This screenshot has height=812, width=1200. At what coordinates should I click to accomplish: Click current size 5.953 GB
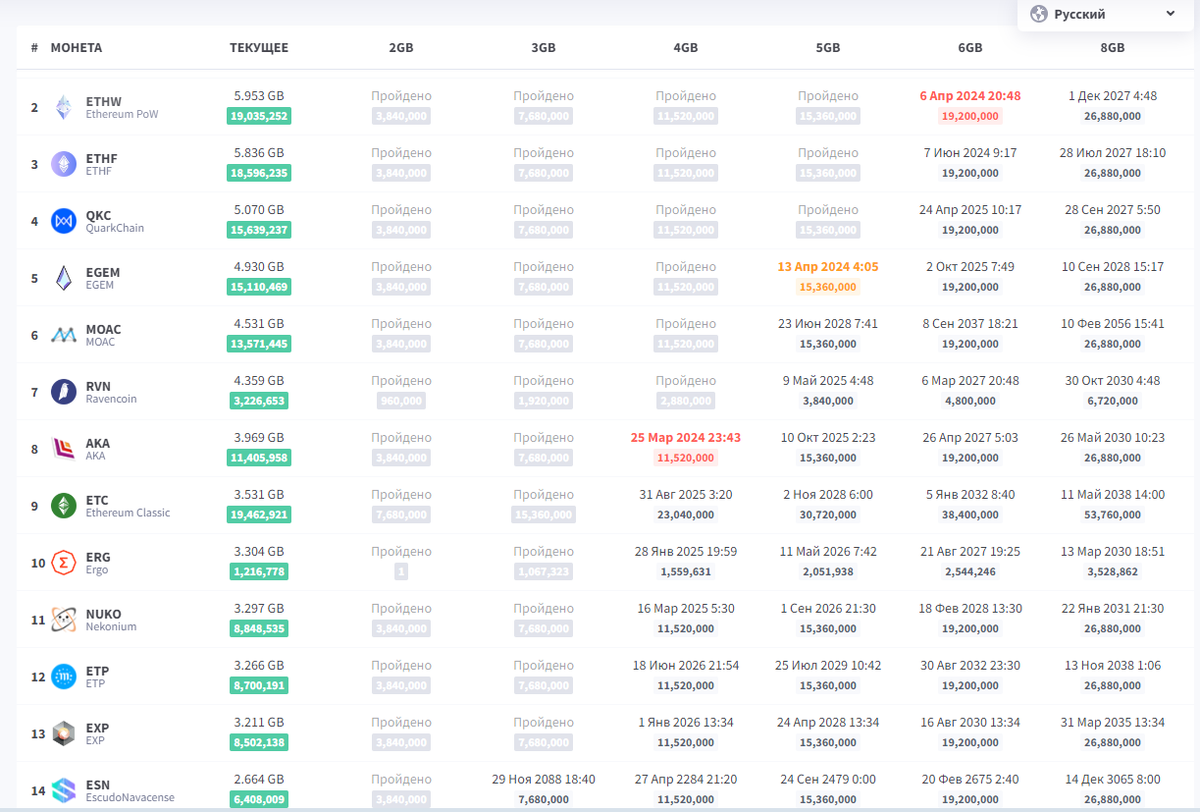click(259, 96)
